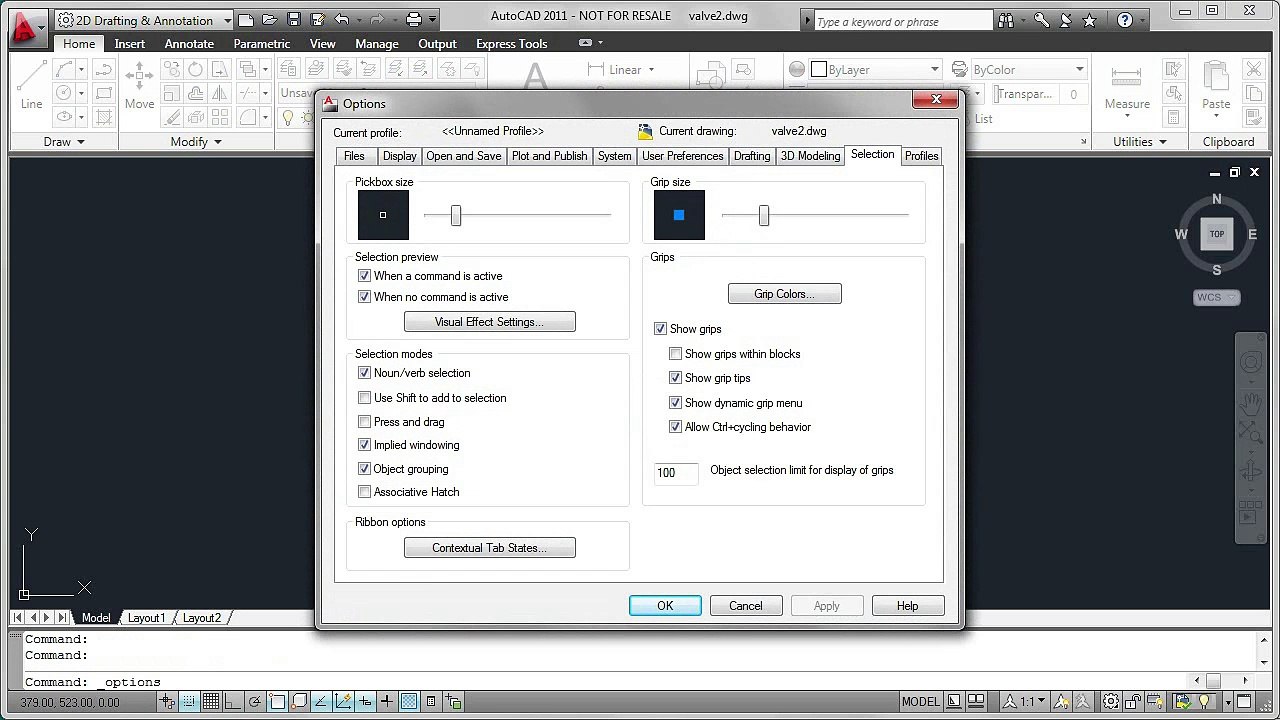
Task: Click the Grip size slider handle
Action: pos(763,215)
